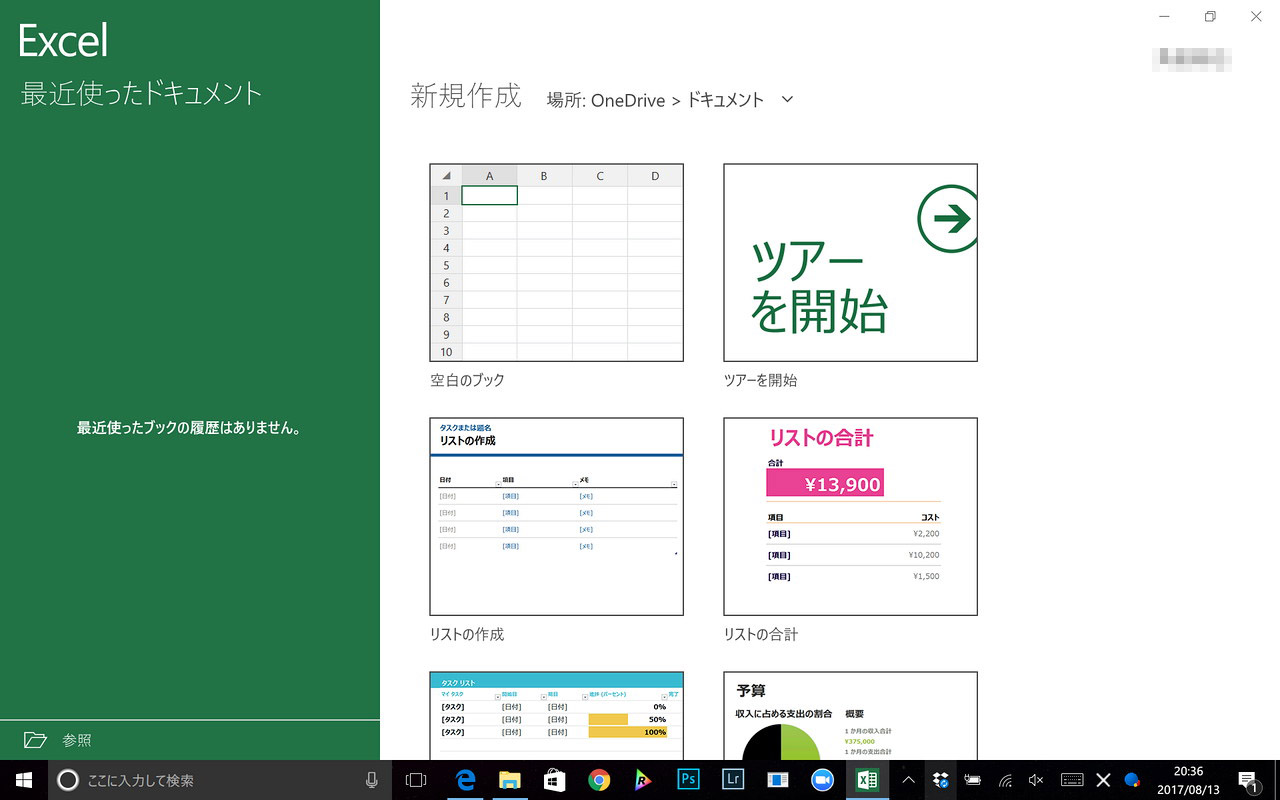The height and width of the screenshot is (800, 1280).
Task: Open Zoom from taskbar
Action: [x=822, y=780]
